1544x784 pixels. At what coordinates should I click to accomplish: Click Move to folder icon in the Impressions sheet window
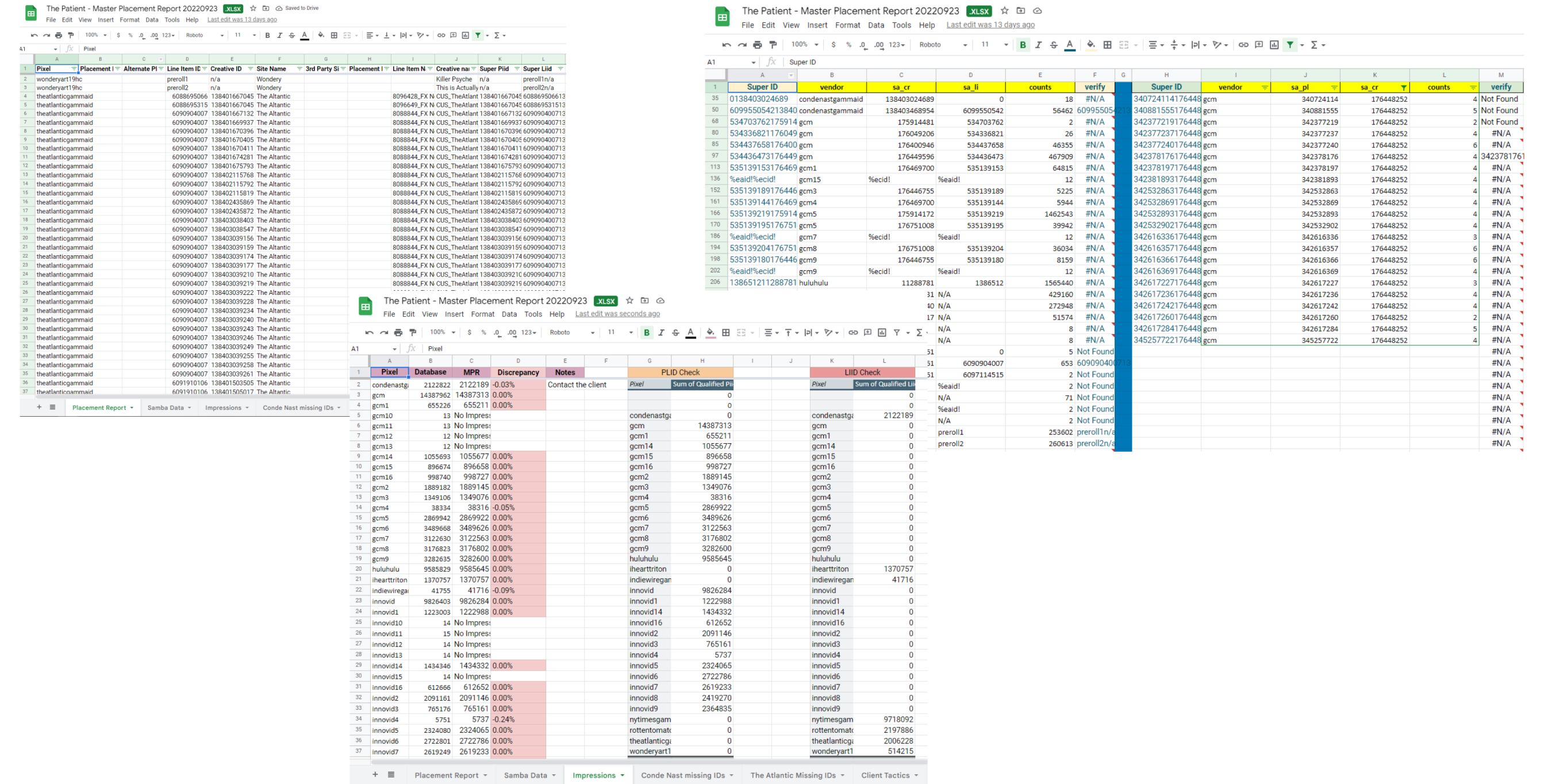tap(644, 301)
